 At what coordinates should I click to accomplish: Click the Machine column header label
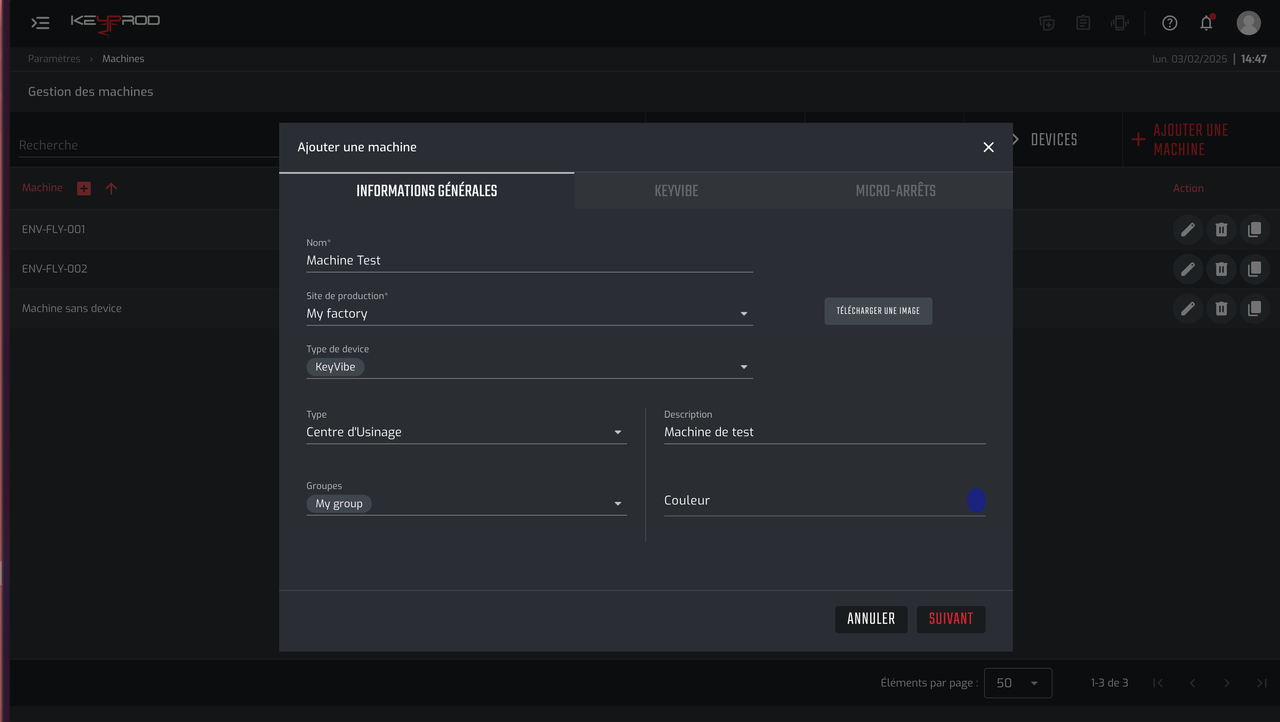42,188
